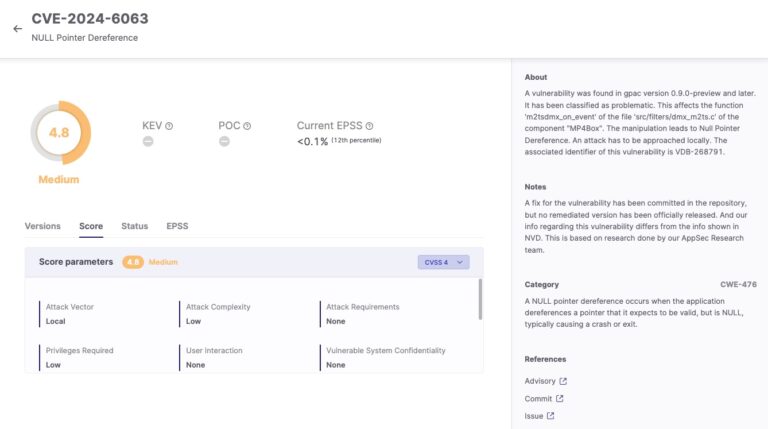768x429 pixels.
Task: Click the back arrow icon
Action: coord(17,29)
